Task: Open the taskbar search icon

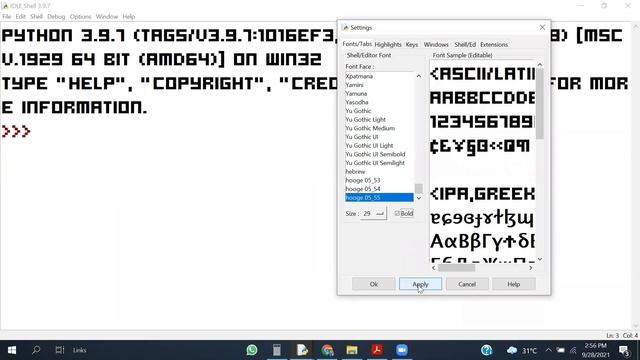Action: (x=36, y=350)
